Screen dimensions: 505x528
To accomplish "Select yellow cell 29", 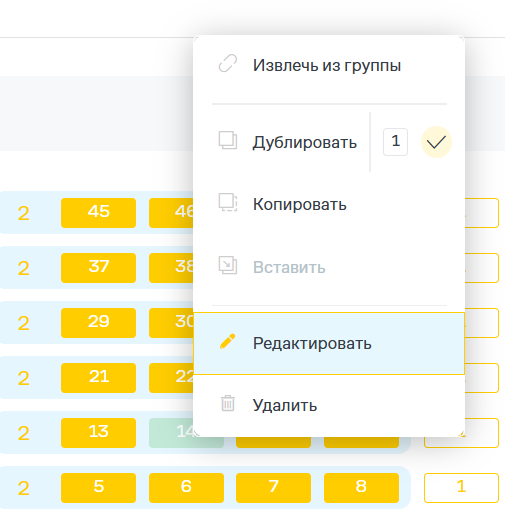I will pyautogui.click(x=98, y=323).
